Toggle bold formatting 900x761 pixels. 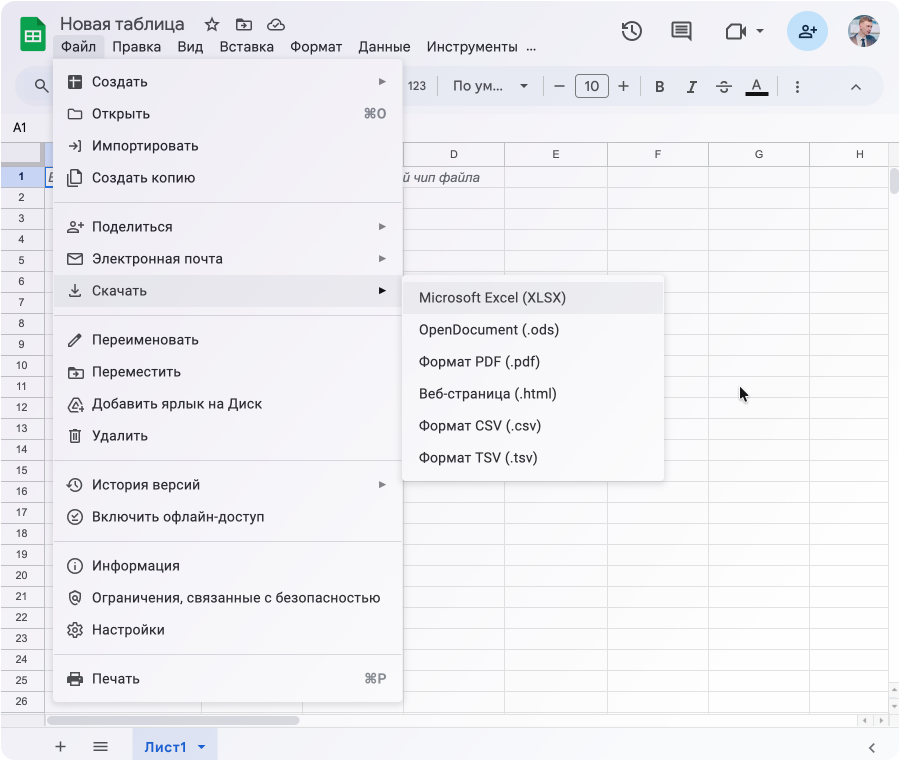tap(660, 87)
